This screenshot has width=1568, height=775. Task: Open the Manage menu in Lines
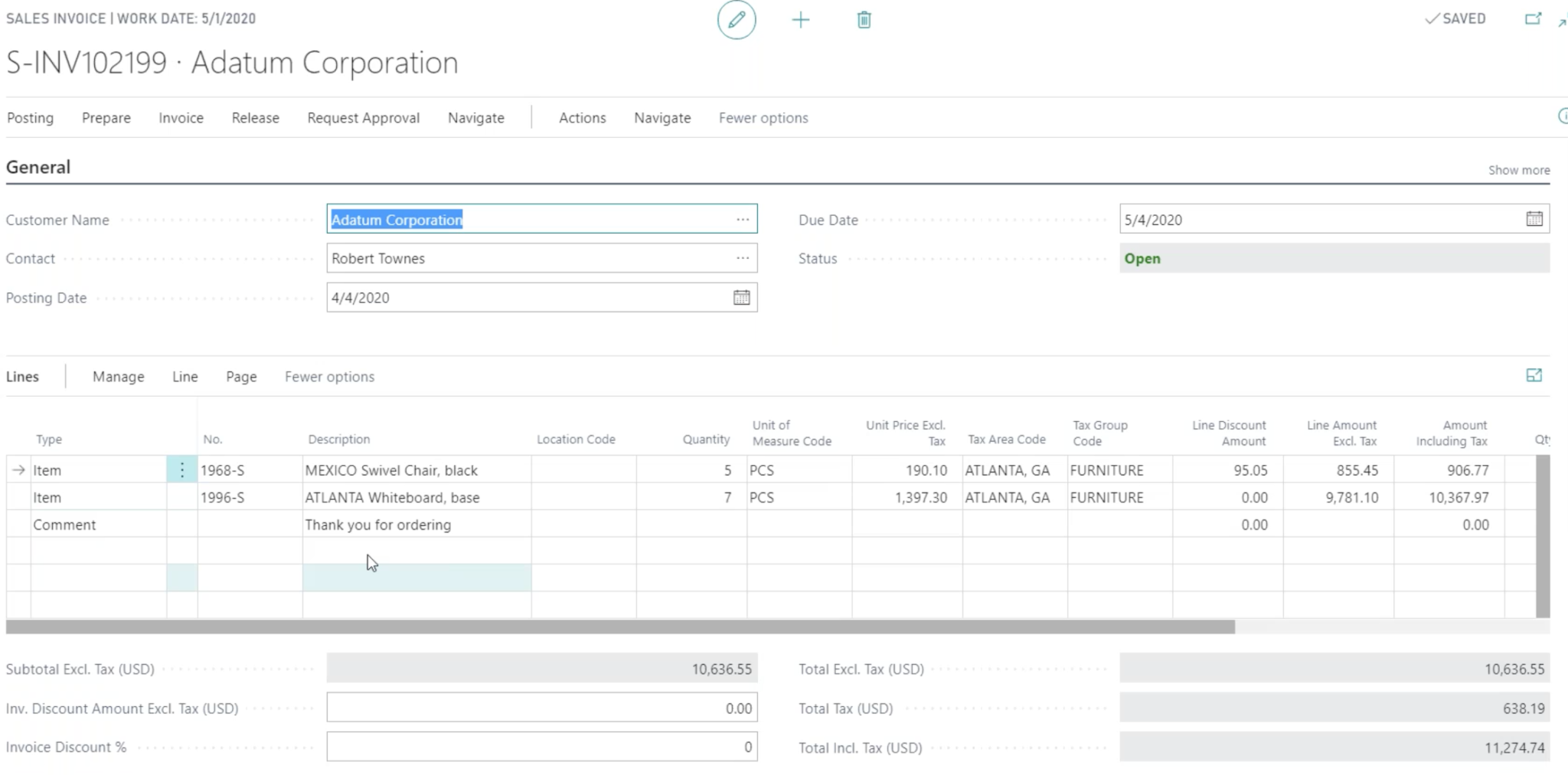point(119,377)
